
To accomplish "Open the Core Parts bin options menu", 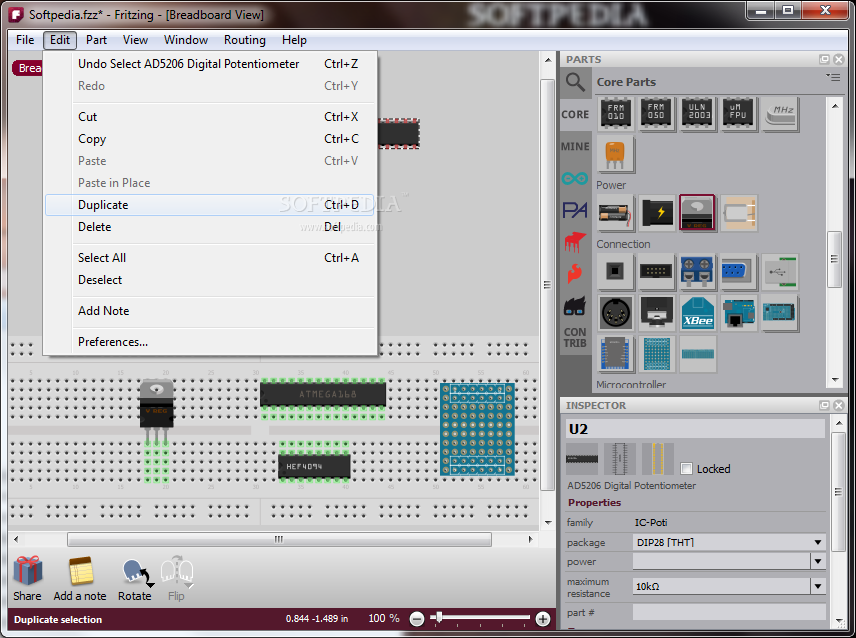I will click(x=833, y=77).
